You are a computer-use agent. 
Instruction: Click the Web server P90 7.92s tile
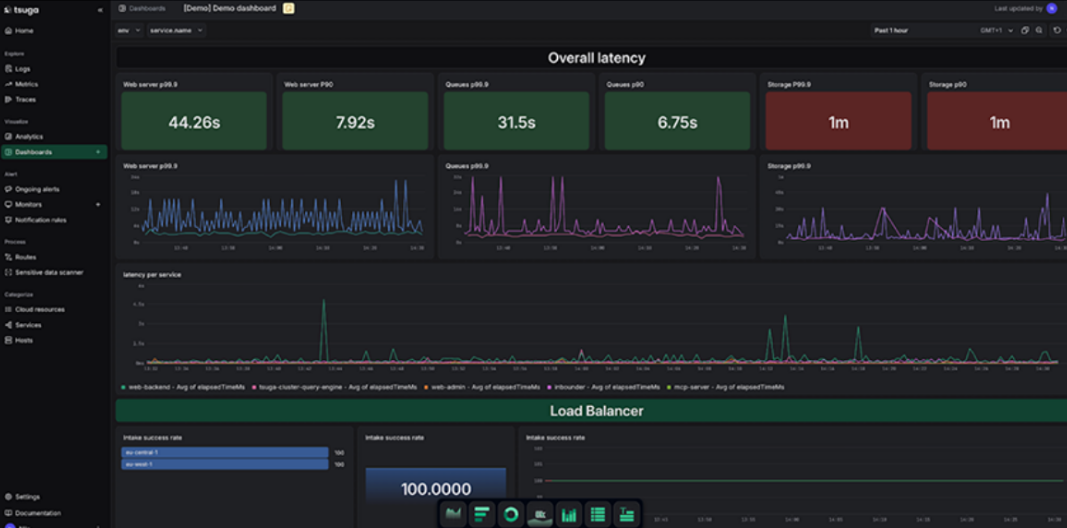pos(355,121)
